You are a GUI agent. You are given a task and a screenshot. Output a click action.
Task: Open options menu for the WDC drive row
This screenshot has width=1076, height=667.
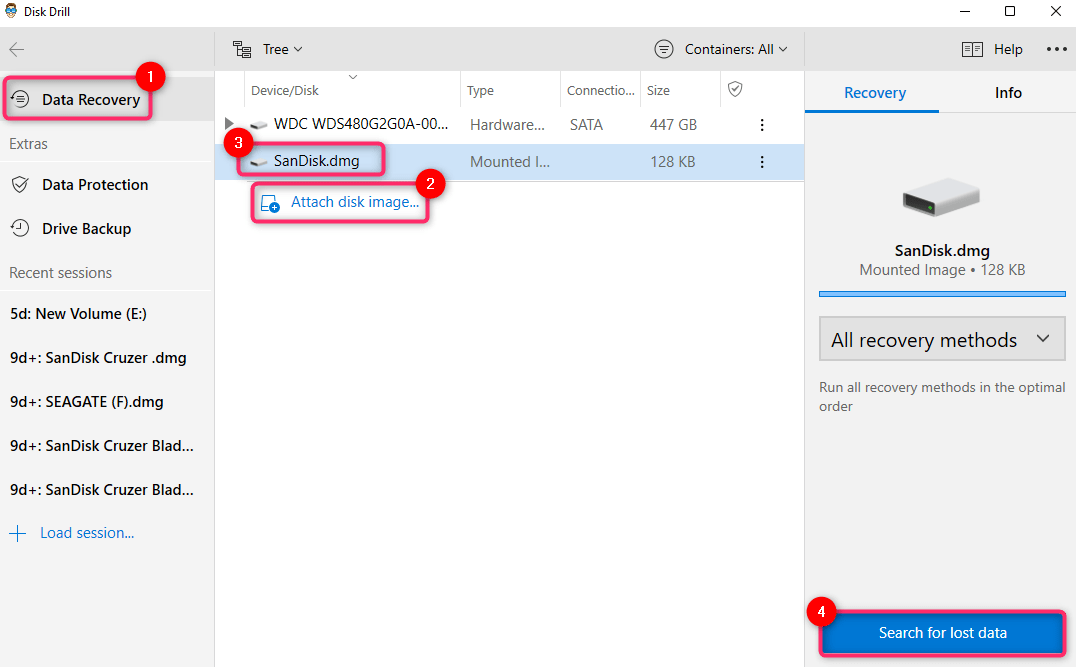pyautogui.click(x=762, y=124)
